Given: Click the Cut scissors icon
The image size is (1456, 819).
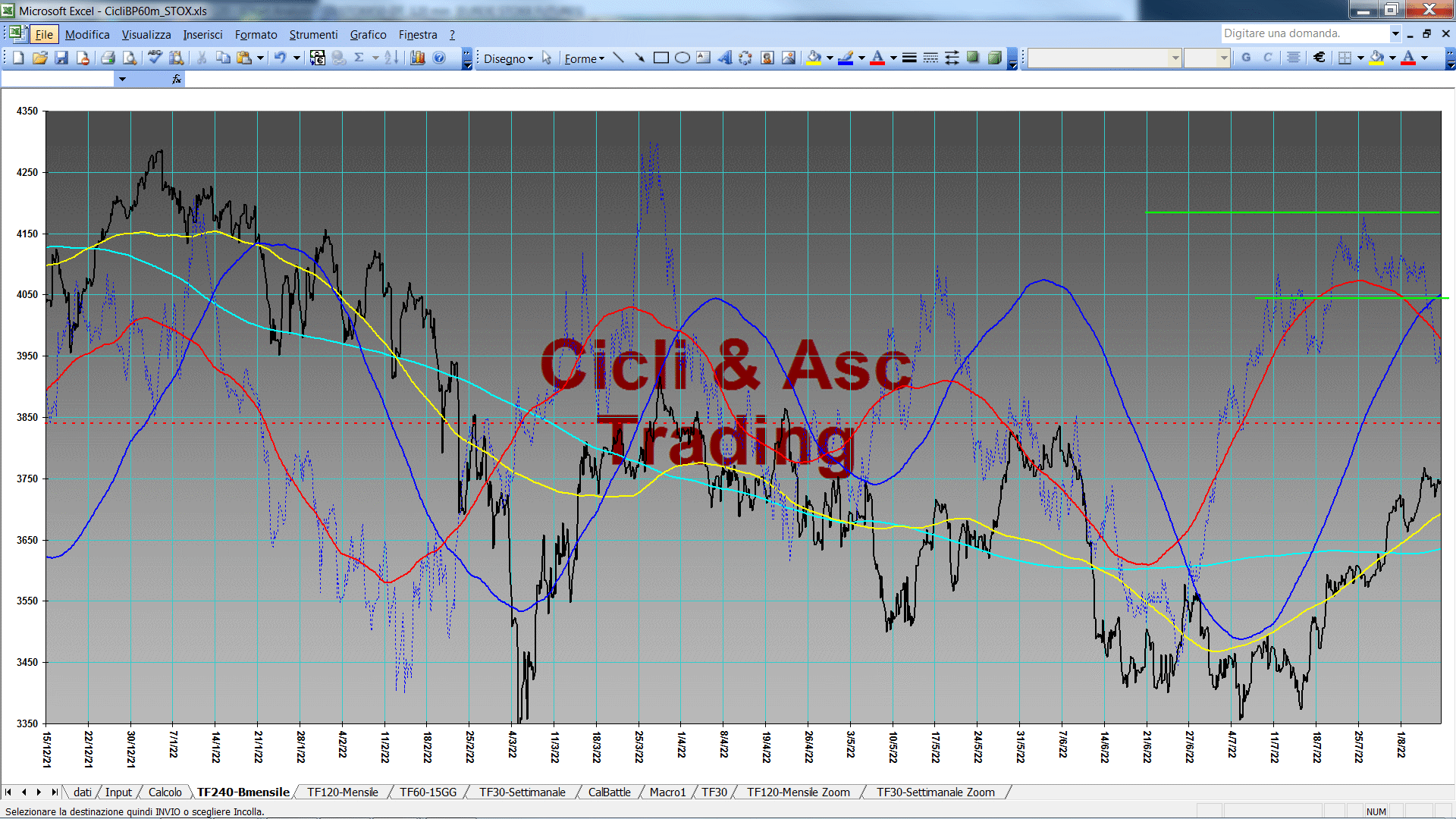Looking at the screenshot, I should [202, 58].
